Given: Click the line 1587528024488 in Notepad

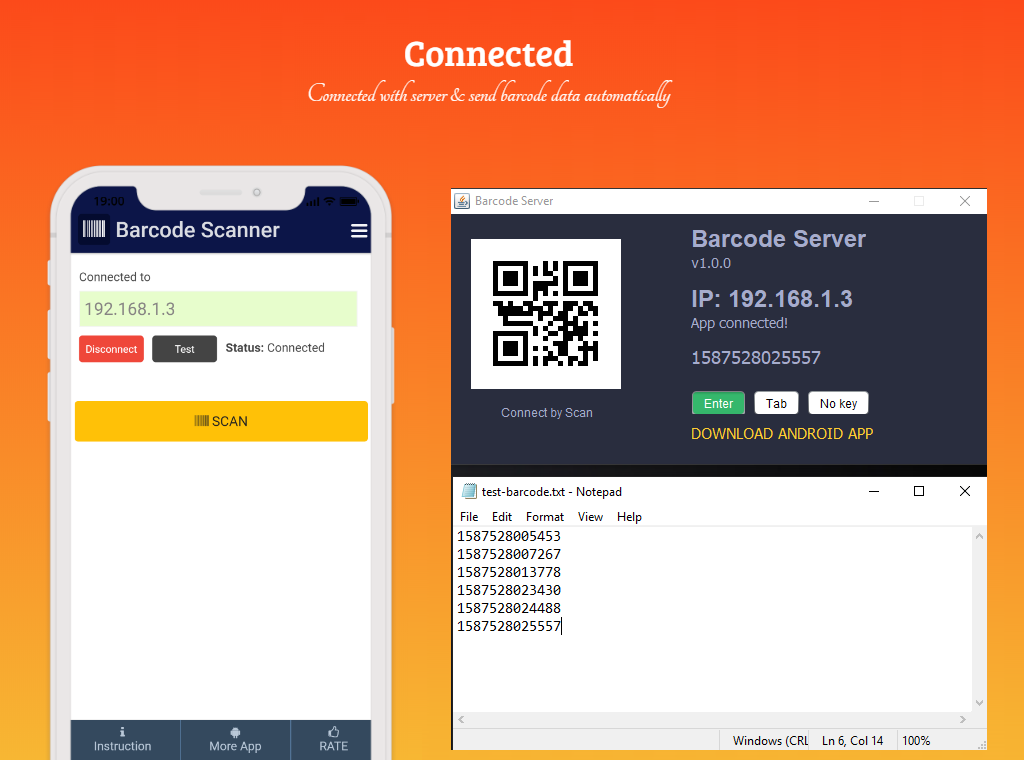Looking at the screenshot, I should (509, 608).
